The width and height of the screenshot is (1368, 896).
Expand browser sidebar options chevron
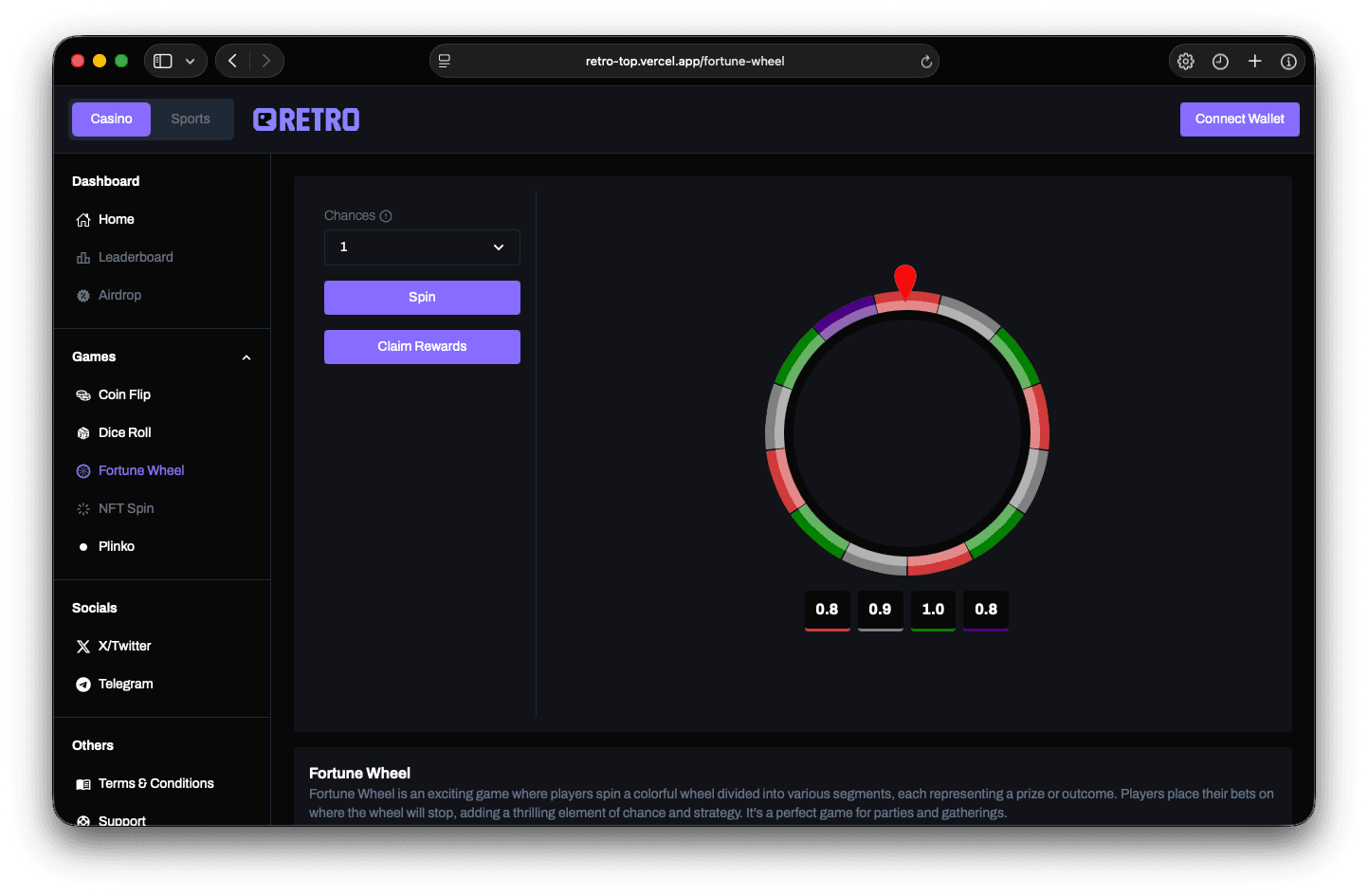pos(190,62)
